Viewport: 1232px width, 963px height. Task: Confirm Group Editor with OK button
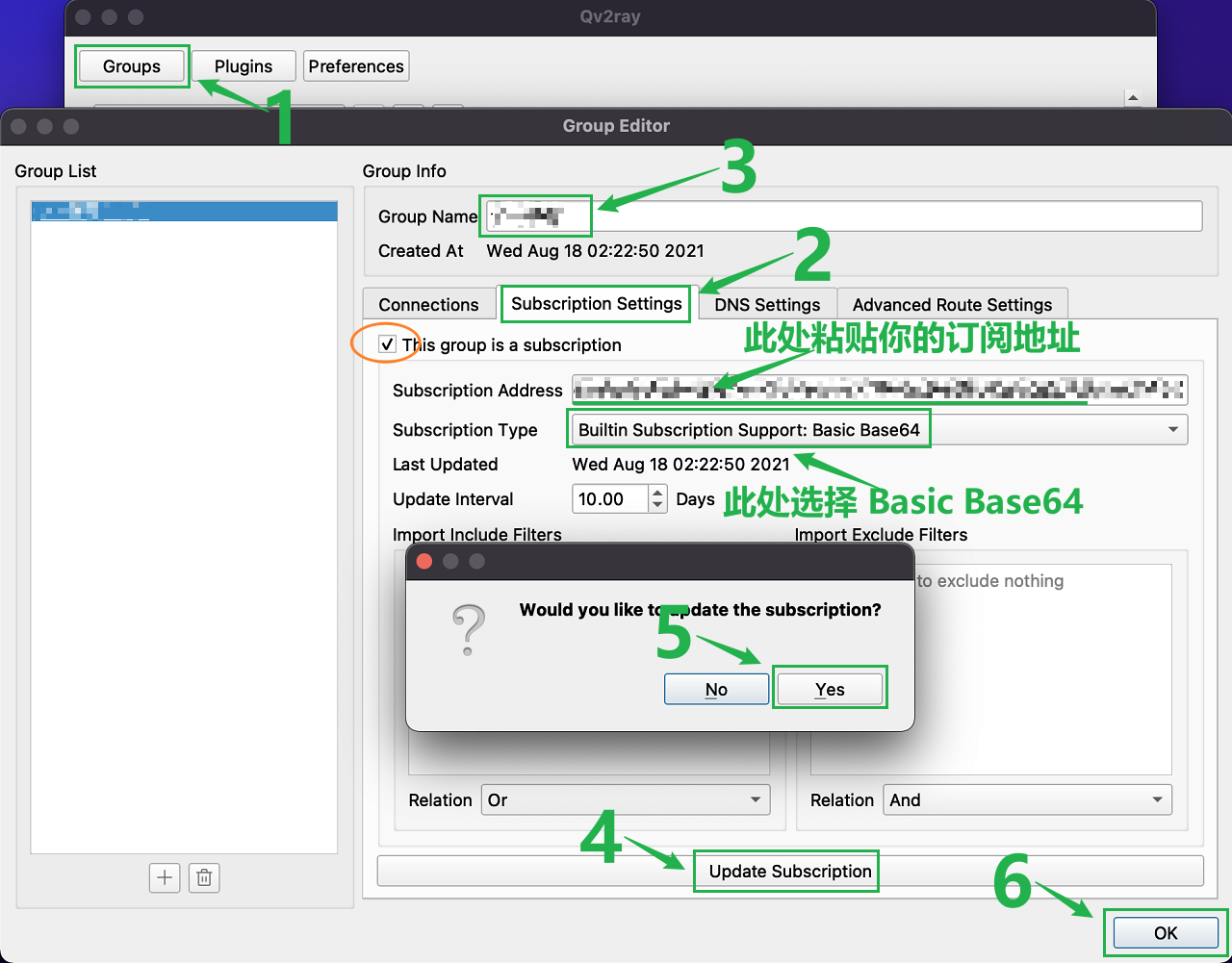(x=1165, y=932)
